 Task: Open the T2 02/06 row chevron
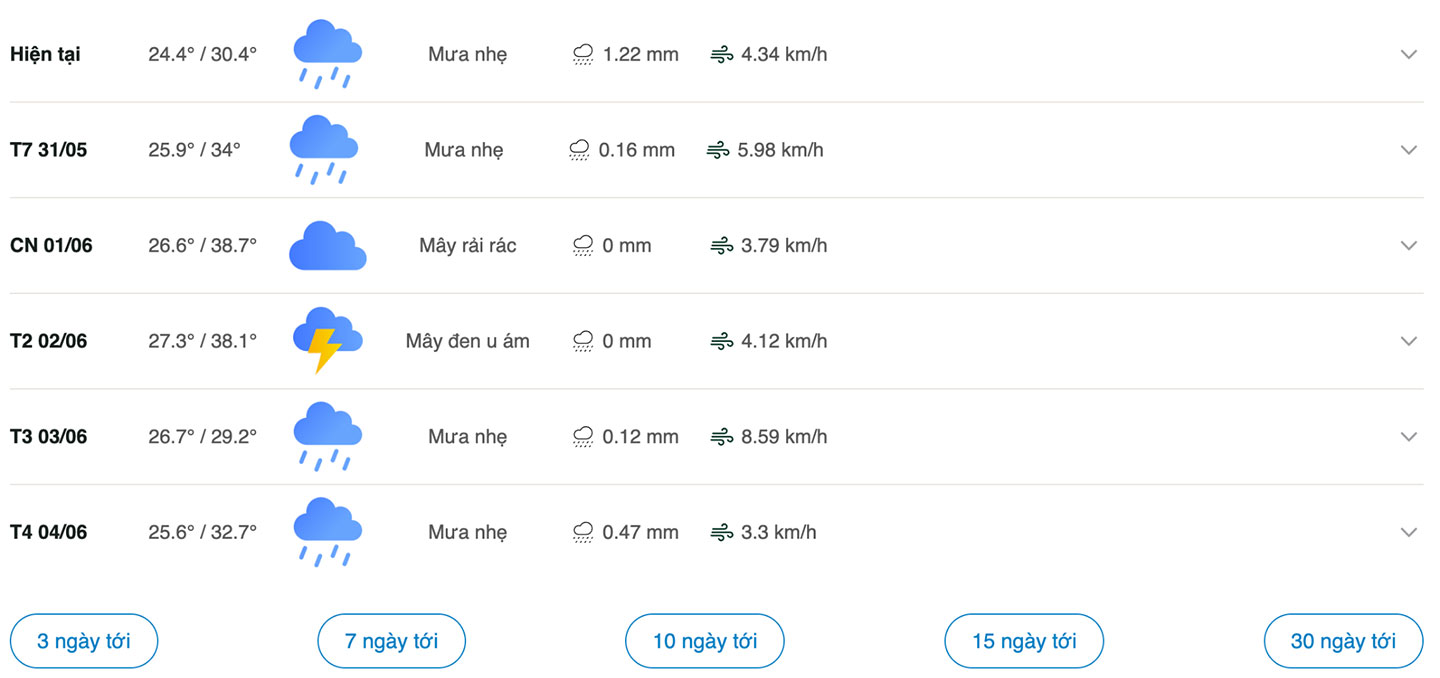coord(1409,341)
